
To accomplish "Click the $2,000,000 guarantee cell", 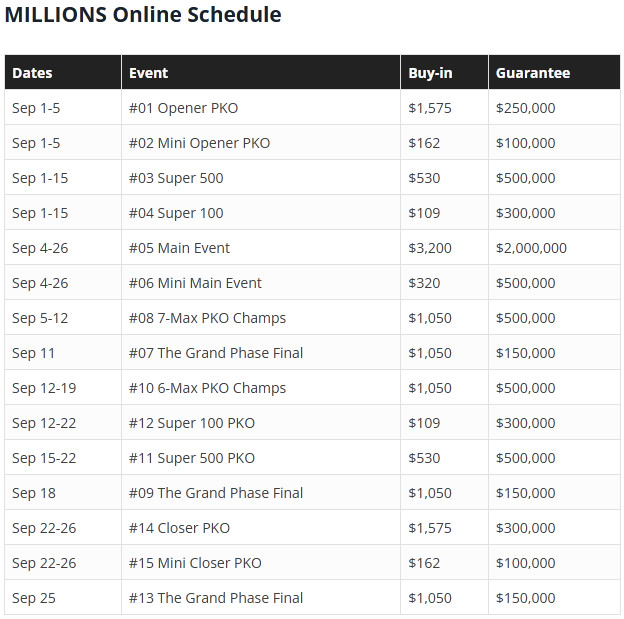I will [531, 248].
